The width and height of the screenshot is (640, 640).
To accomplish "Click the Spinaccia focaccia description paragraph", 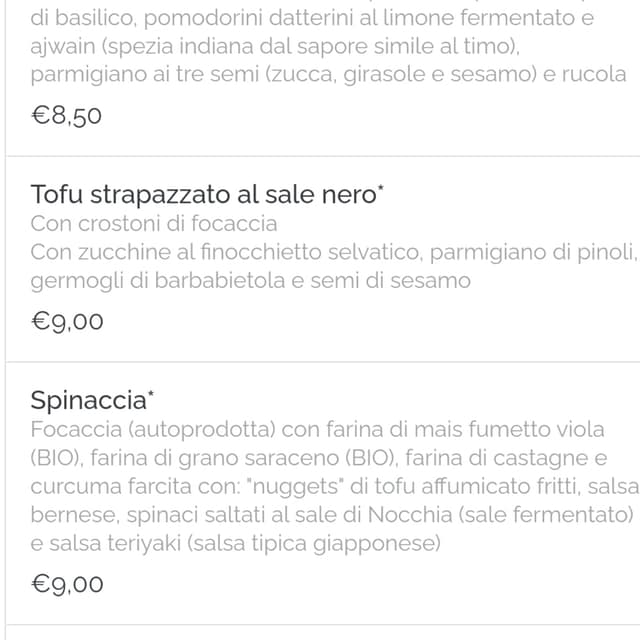I will click(x=335, y=487).
